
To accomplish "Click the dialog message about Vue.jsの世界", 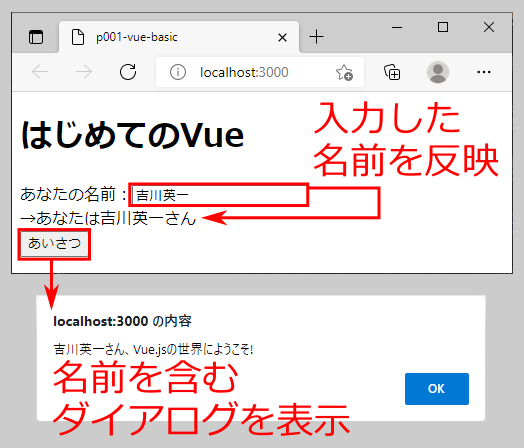I will click(153, 349).
